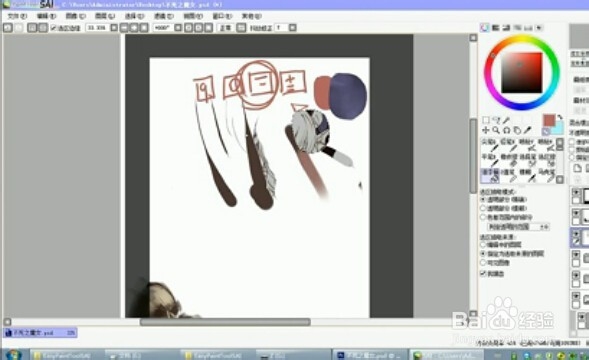Switch to the Photoshop psd taskbar item
589x360 pixels.
pos(370,355)
